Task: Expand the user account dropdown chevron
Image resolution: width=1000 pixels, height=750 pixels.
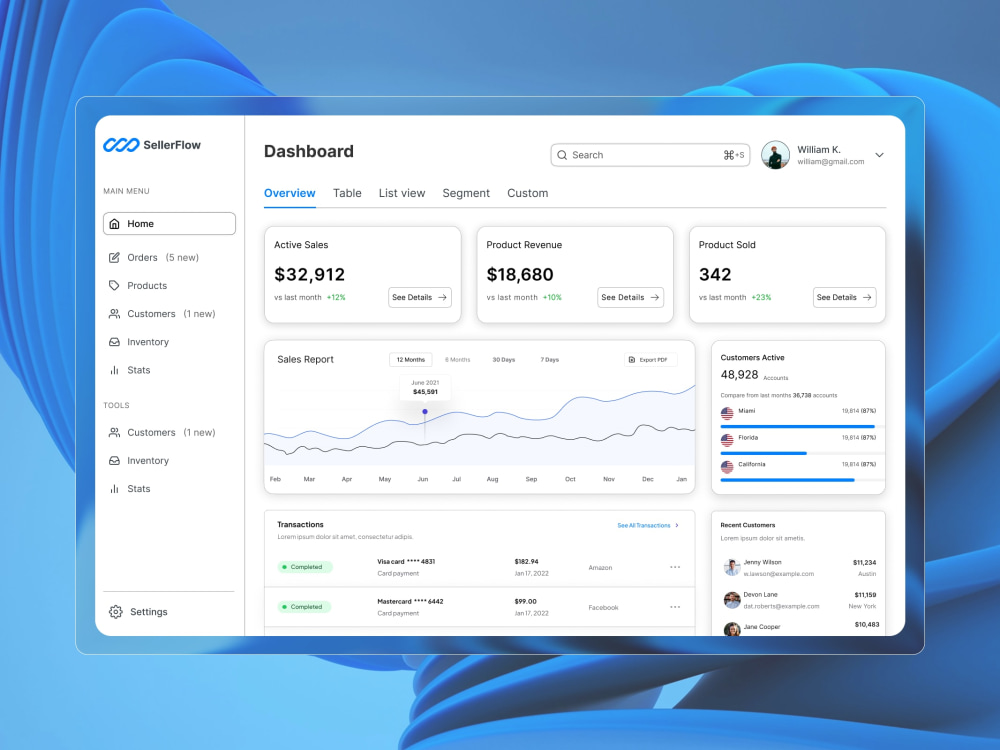Action: pos(879,155)
